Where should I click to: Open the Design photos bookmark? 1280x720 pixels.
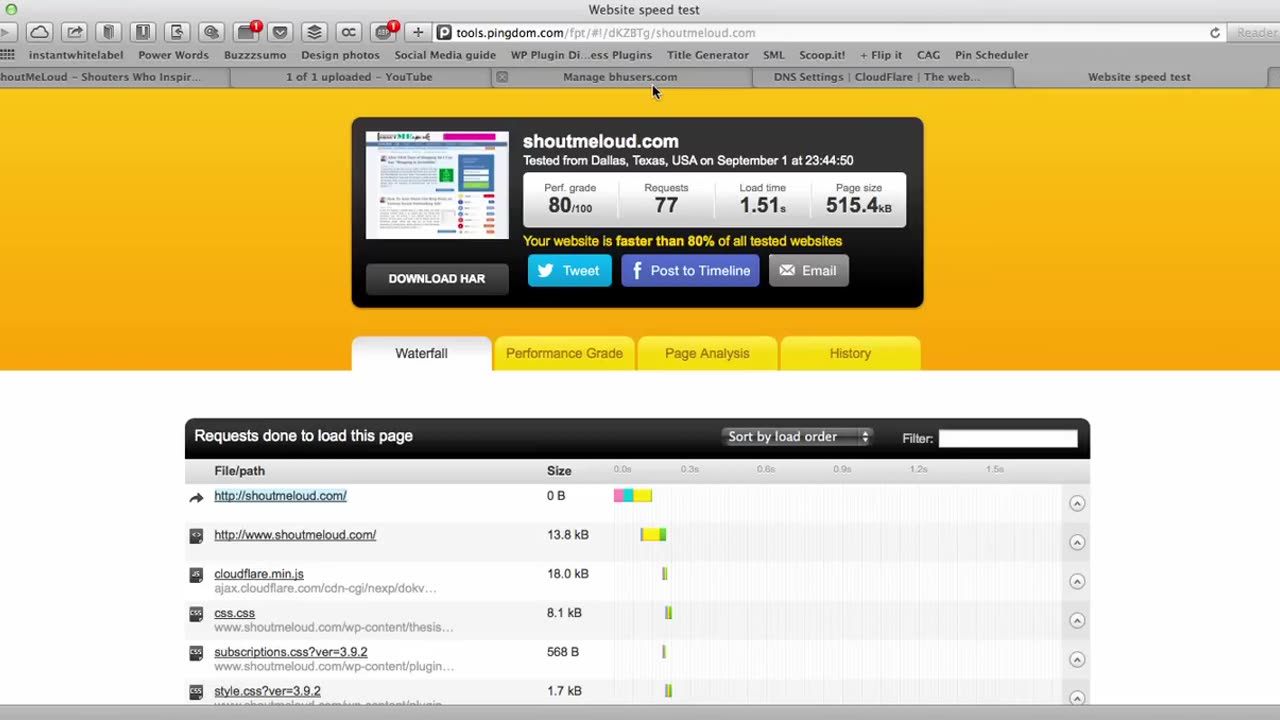(340, 55)
